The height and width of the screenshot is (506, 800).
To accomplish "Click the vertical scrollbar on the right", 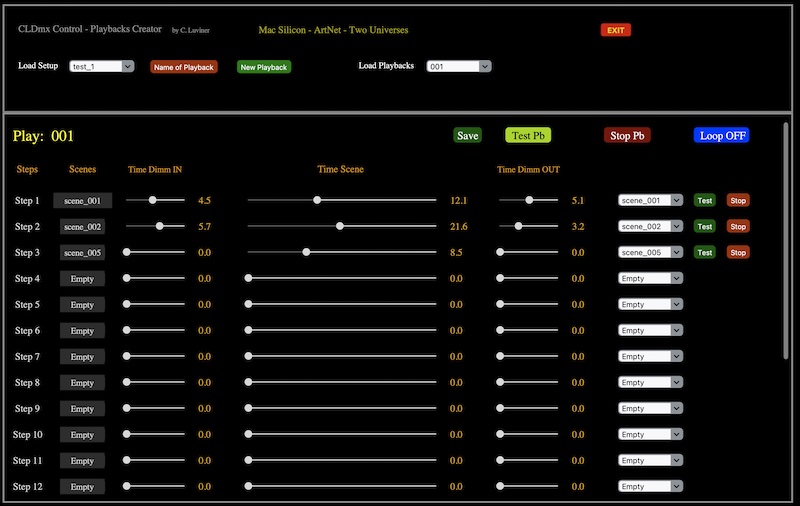I will (786, 240).
